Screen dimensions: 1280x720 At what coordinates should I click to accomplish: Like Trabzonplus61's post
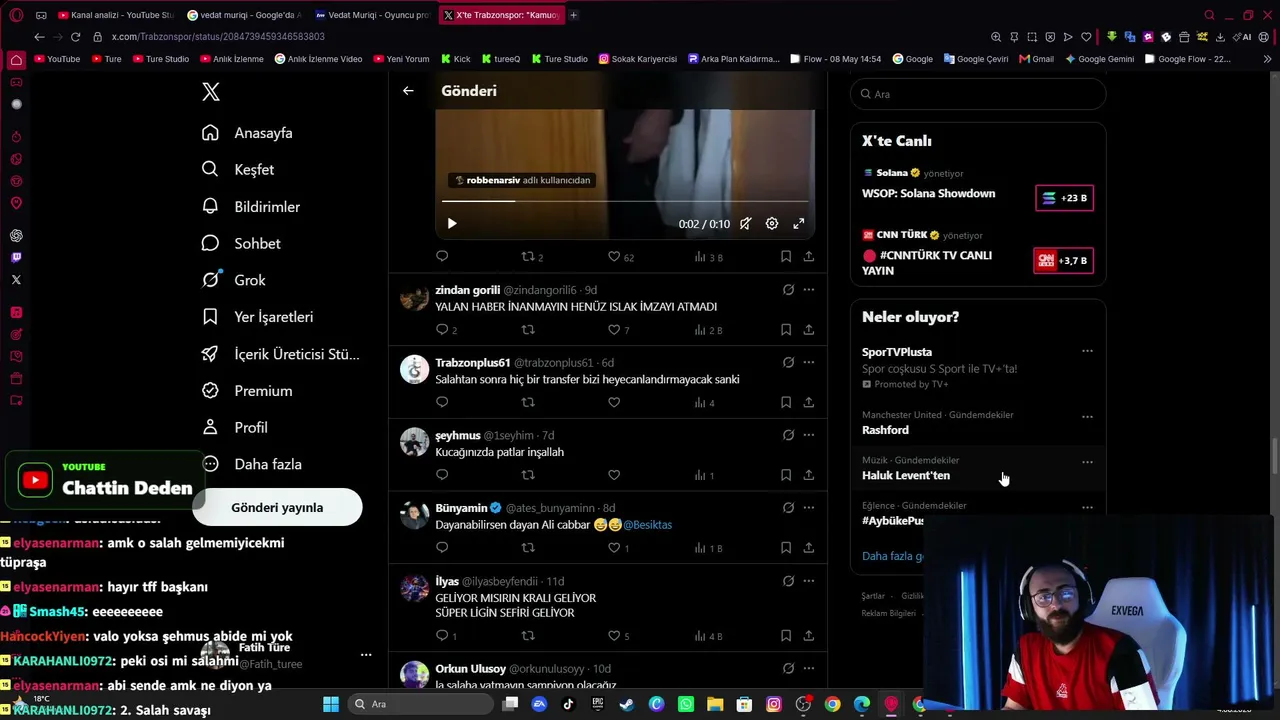click(614, 402)
